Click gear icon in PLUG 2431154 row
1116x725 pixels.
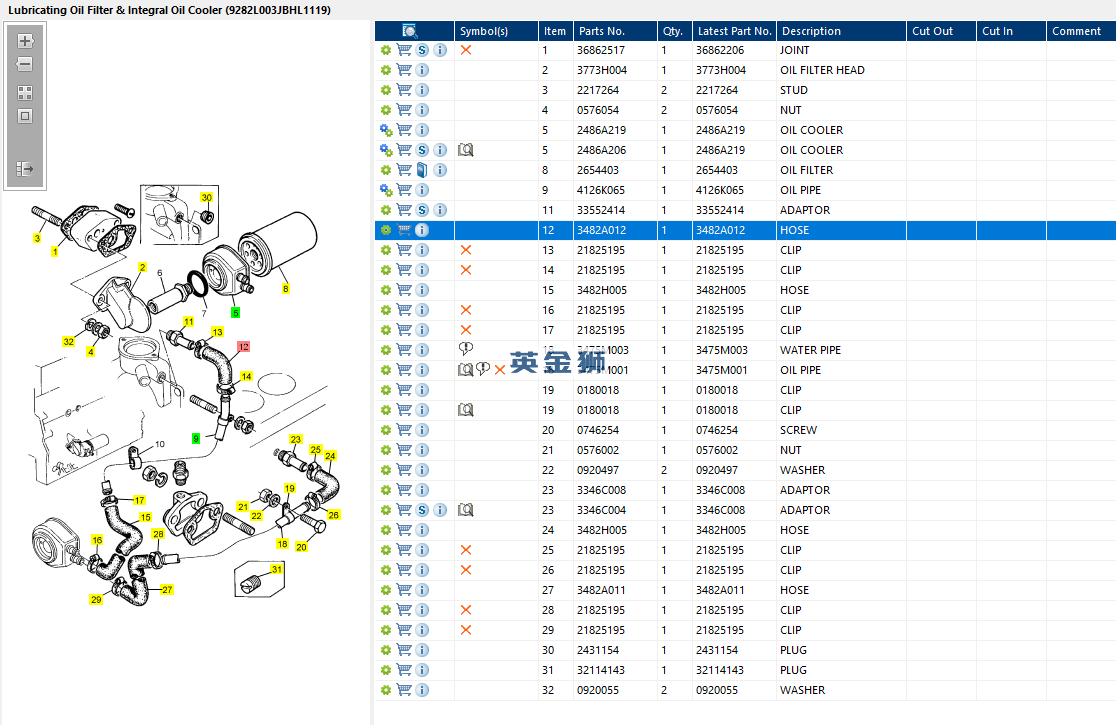click(x=386, y=650)
